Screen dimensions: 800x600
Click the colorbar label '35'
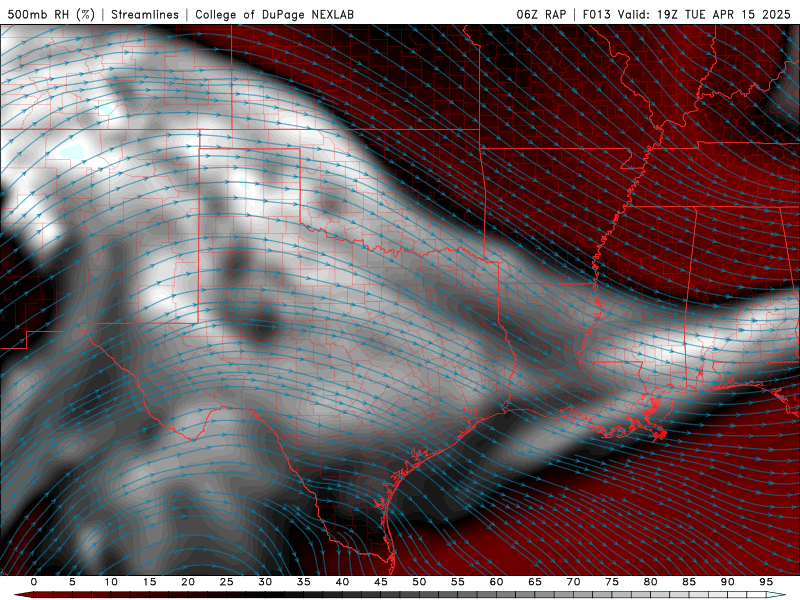tap(304, 582)
